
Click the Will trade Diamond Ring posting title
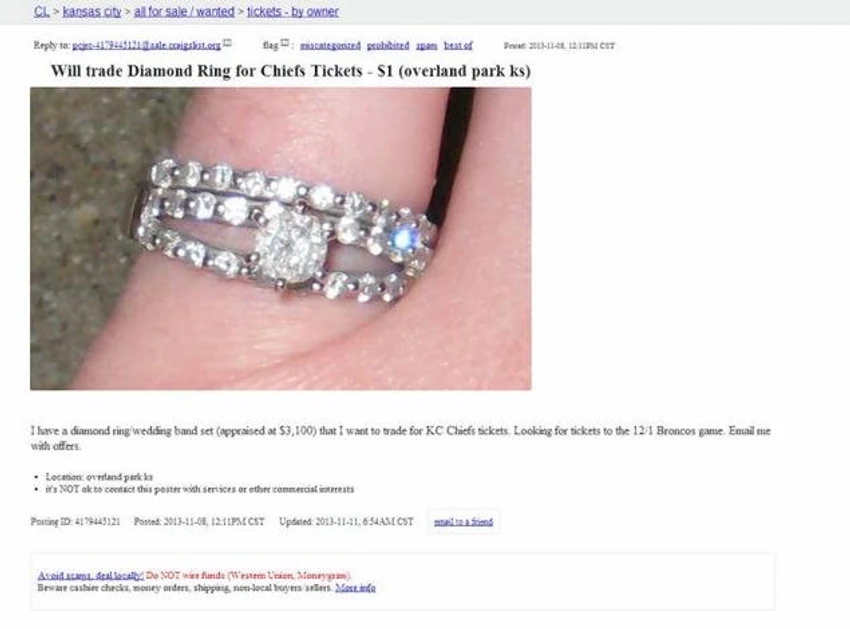291,71
